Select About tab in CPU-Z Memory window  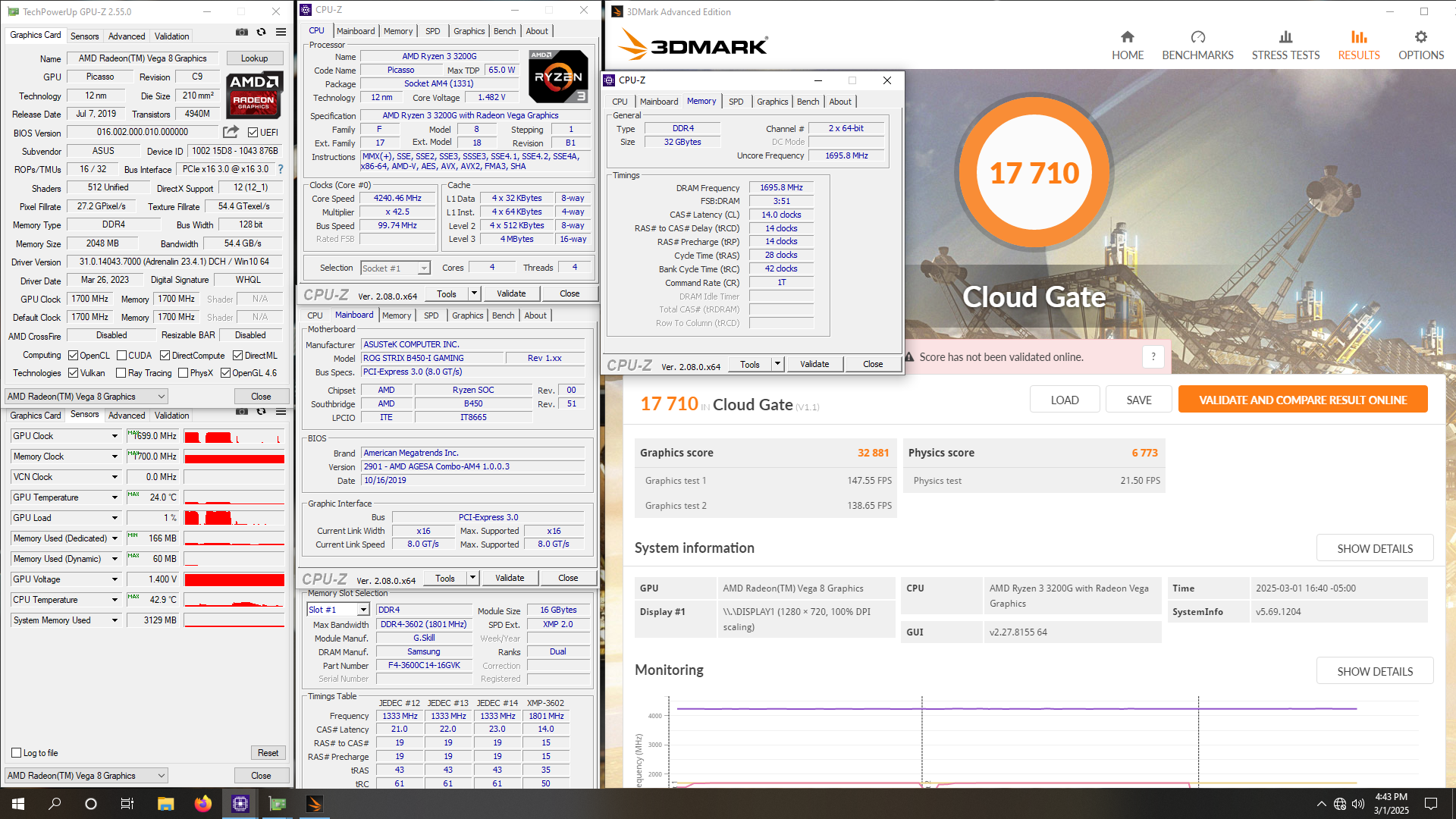[839, 101]
